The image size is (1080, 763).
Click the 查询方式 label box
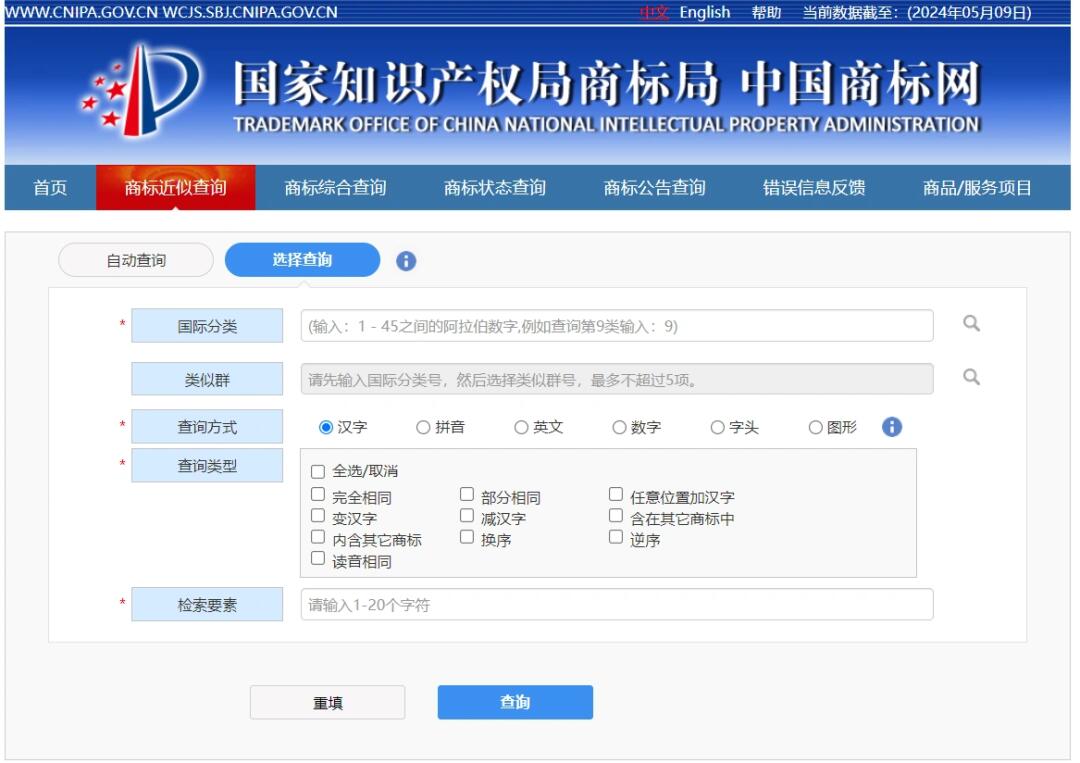[x=207, y=427]
